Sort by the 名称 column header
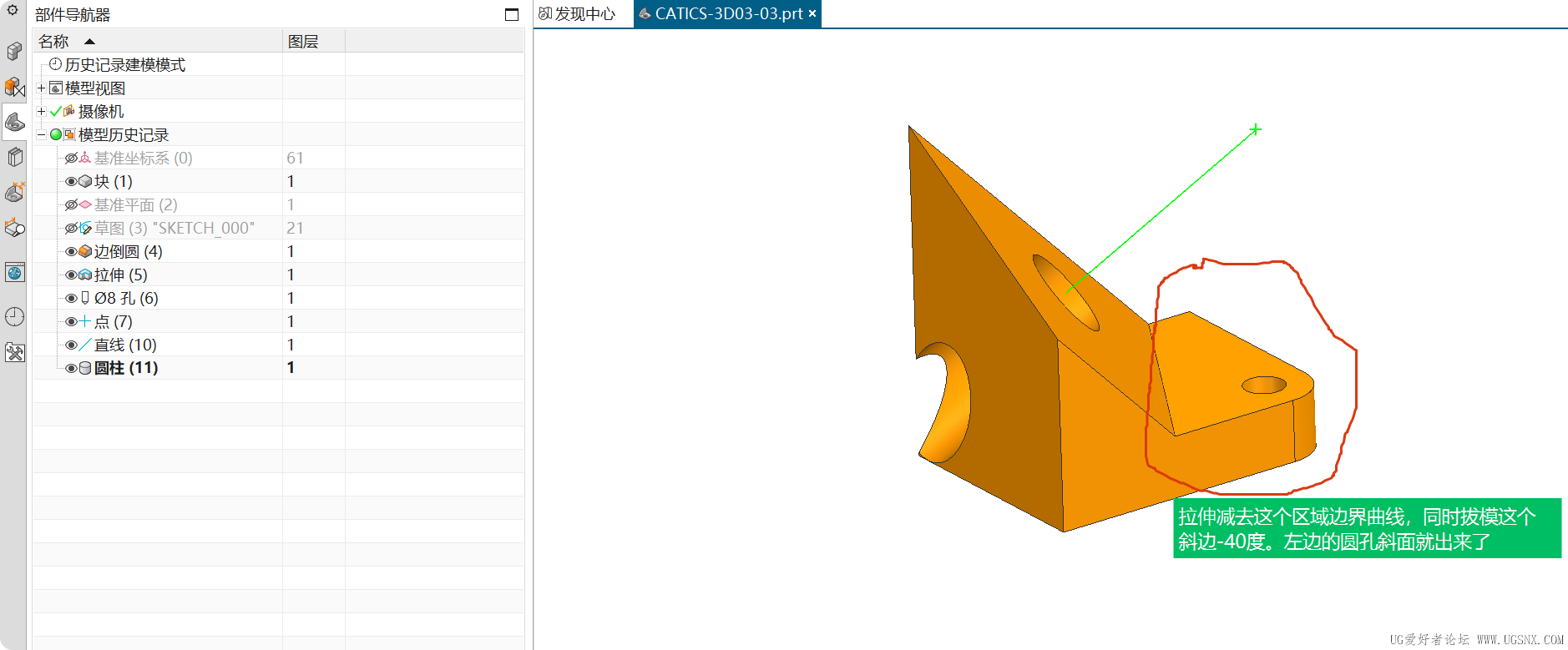Viewport: 1568px width, 650px height. (x=158, y=41)
